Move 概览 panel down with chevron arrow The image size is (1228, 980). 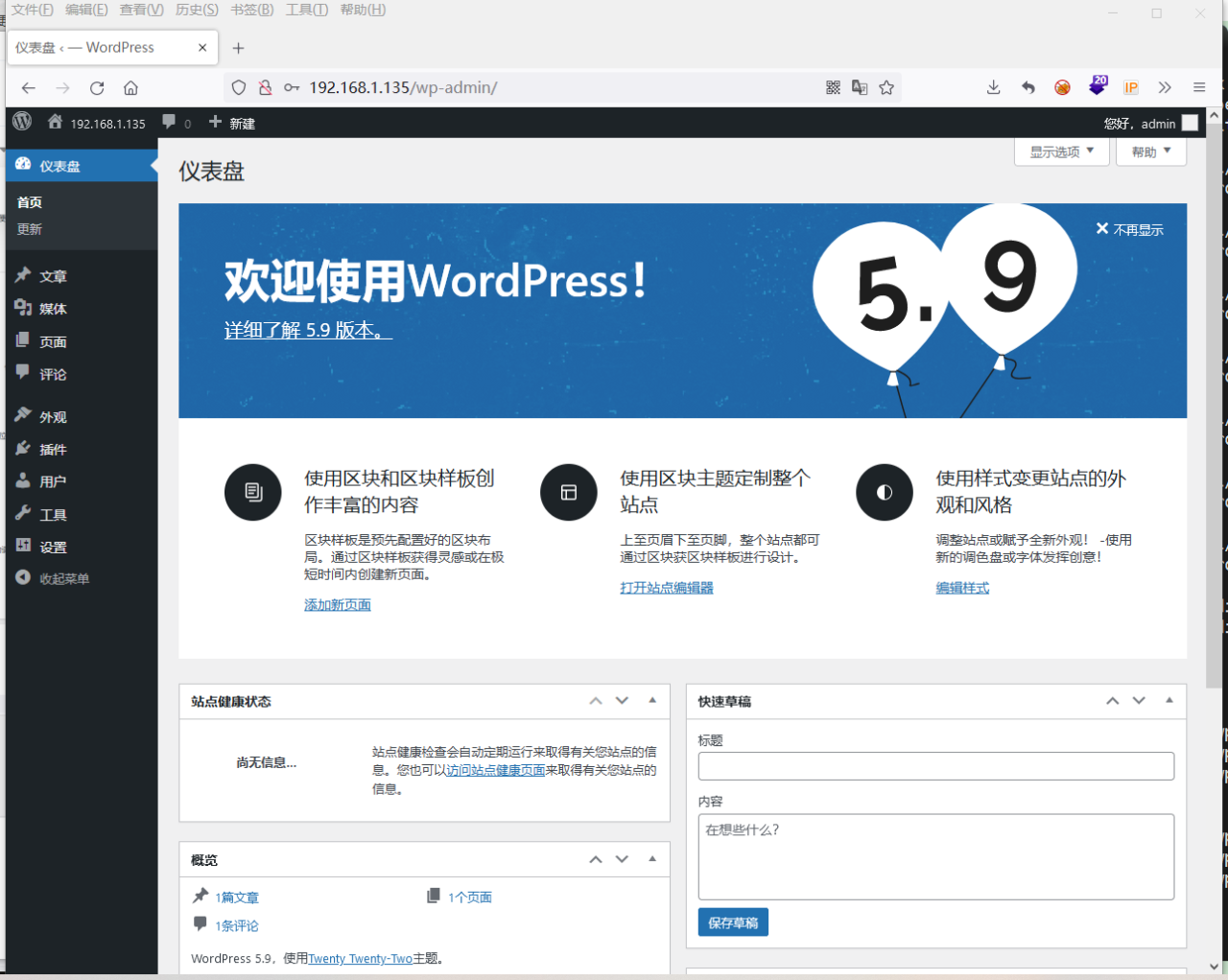click(622, 859)
